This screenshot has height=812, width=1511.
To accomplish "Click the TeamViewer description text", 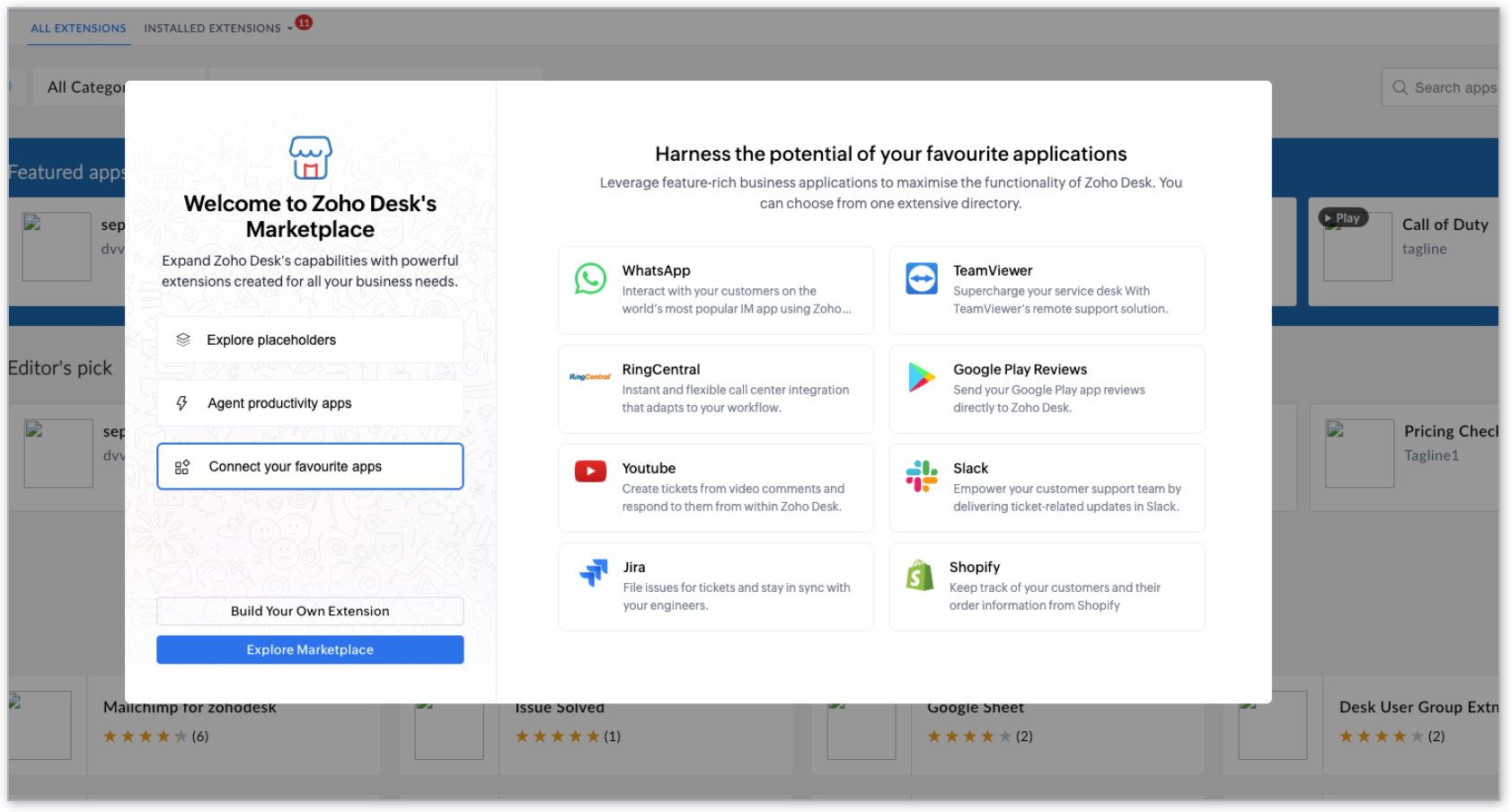I will pos(1061,300).
